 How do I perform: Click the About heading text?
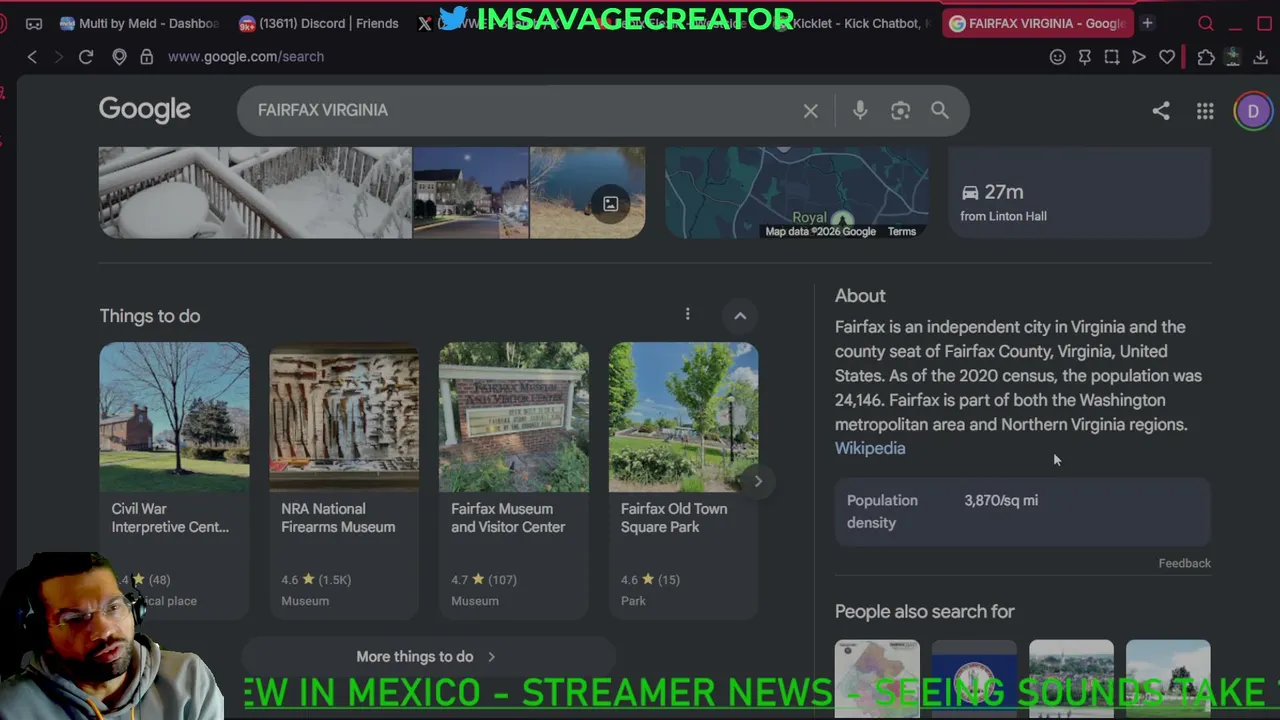[x=860, y=296]
